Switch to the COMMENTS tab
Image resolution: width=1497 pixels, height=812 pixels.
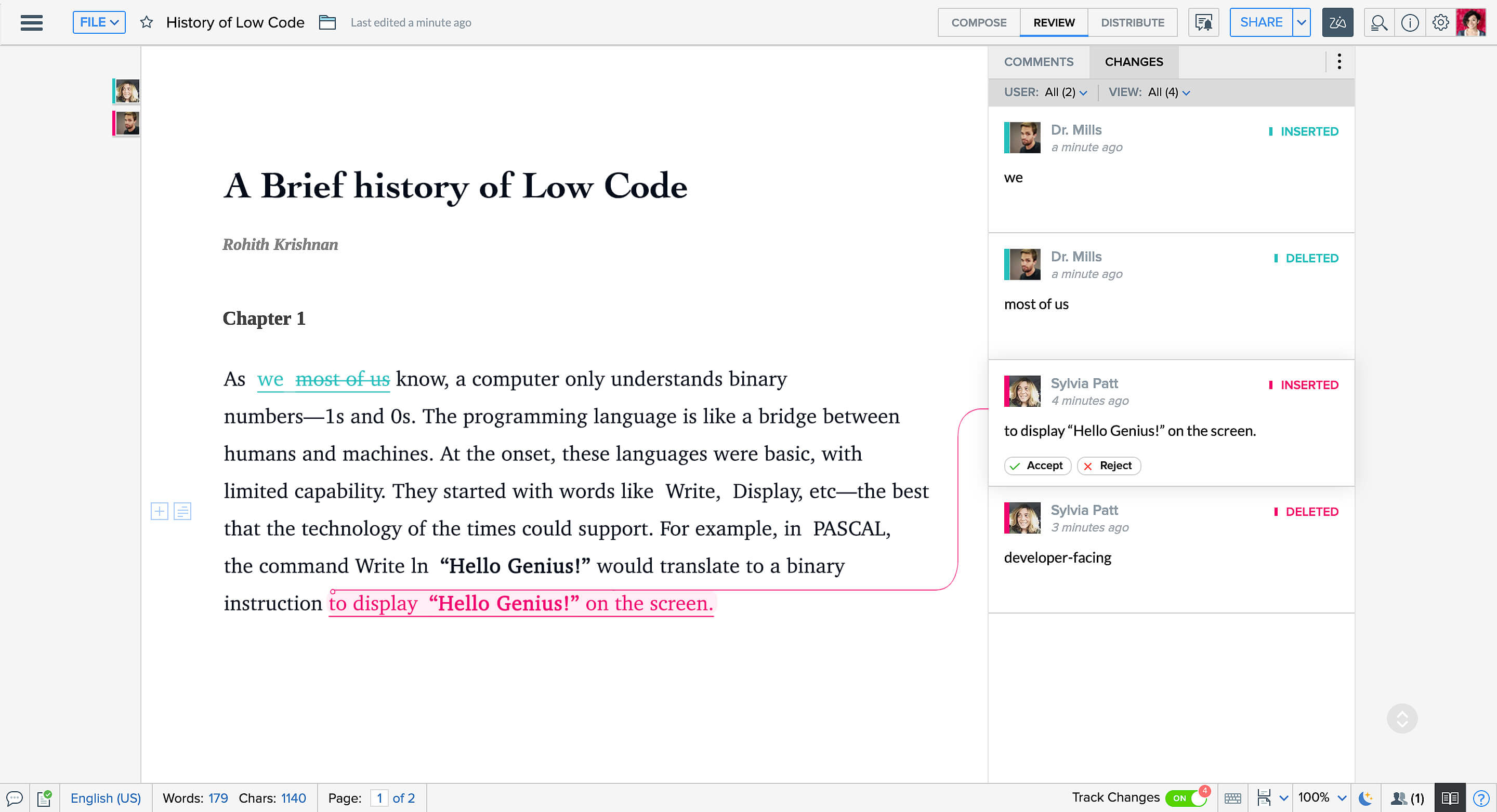[1039, 62]
